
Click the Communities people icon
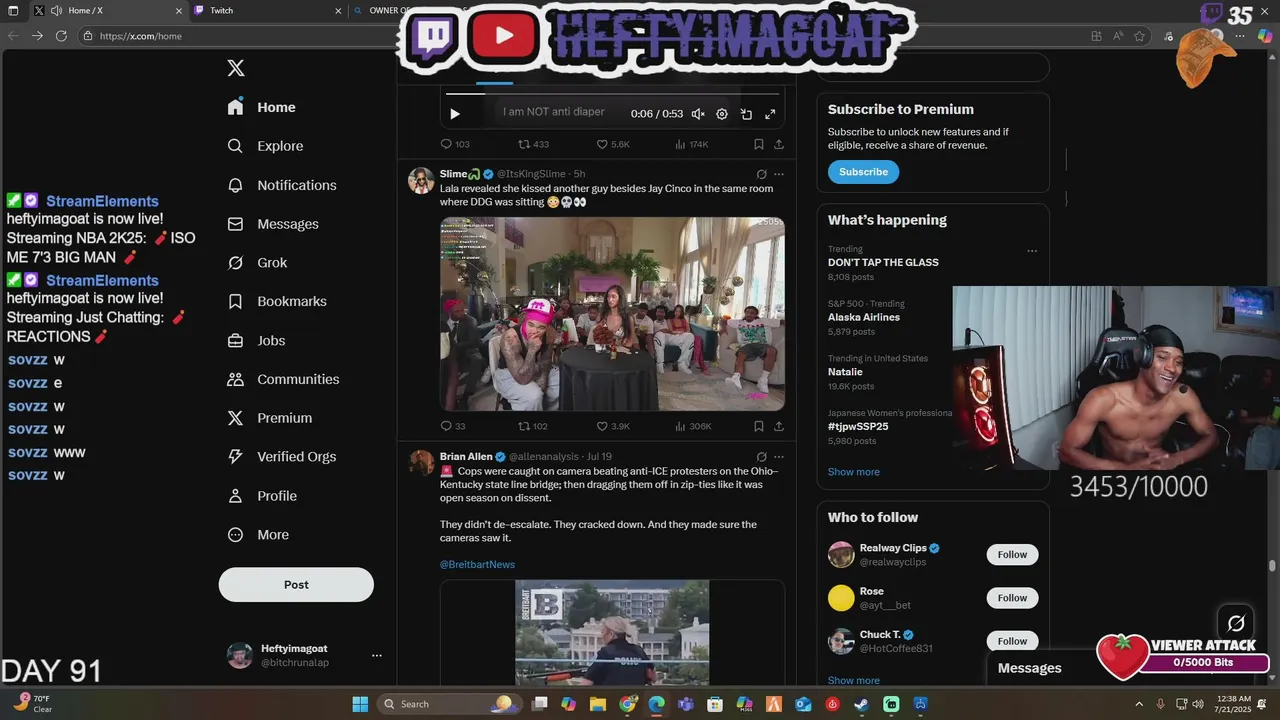236,379
